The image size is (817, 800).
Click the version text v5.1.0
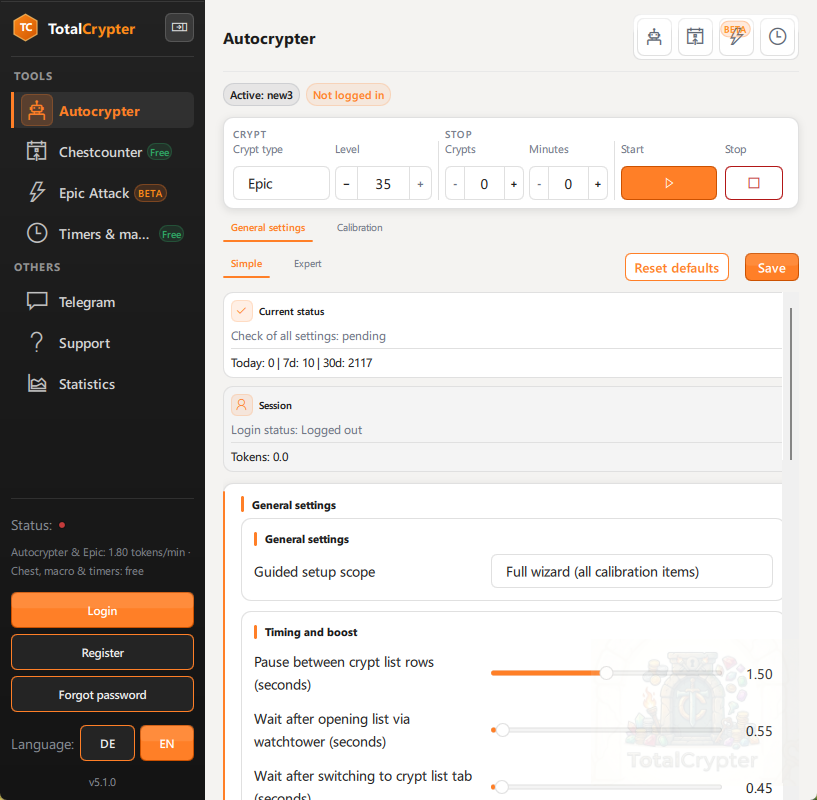tap(102, 782)
